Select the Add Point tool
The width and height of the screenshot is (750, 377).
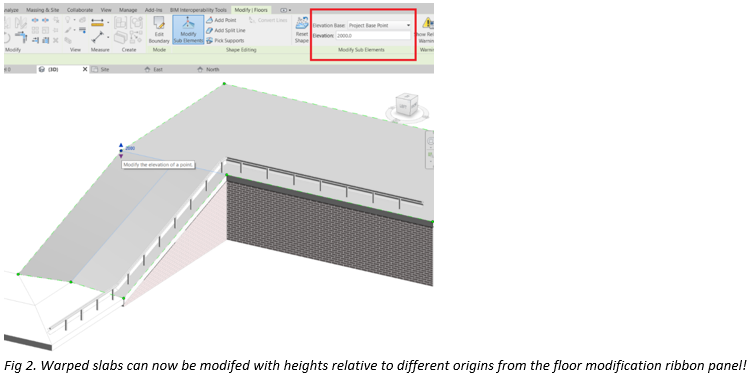tap(221, 20)
